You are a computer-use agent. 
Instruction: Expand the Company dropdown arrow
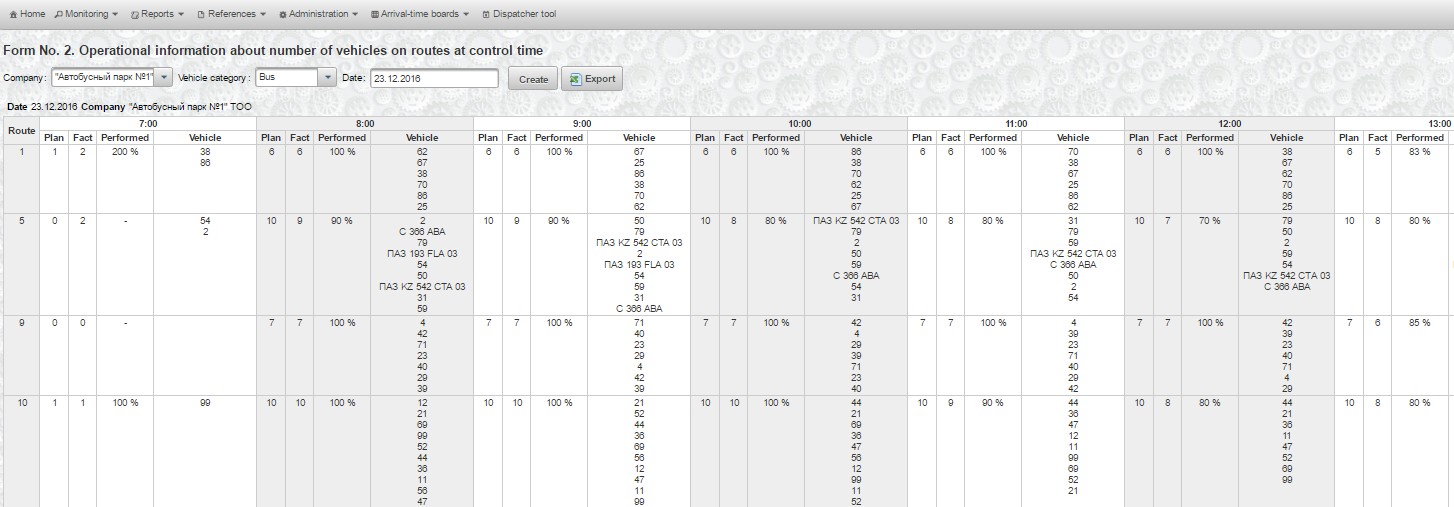163,78
